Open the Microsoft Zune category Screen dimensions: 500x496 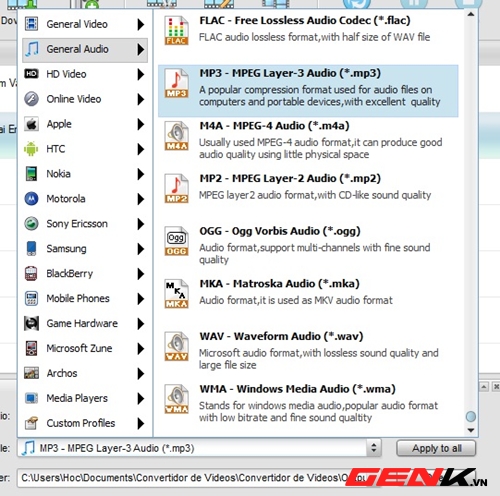(x=85, y=348)
